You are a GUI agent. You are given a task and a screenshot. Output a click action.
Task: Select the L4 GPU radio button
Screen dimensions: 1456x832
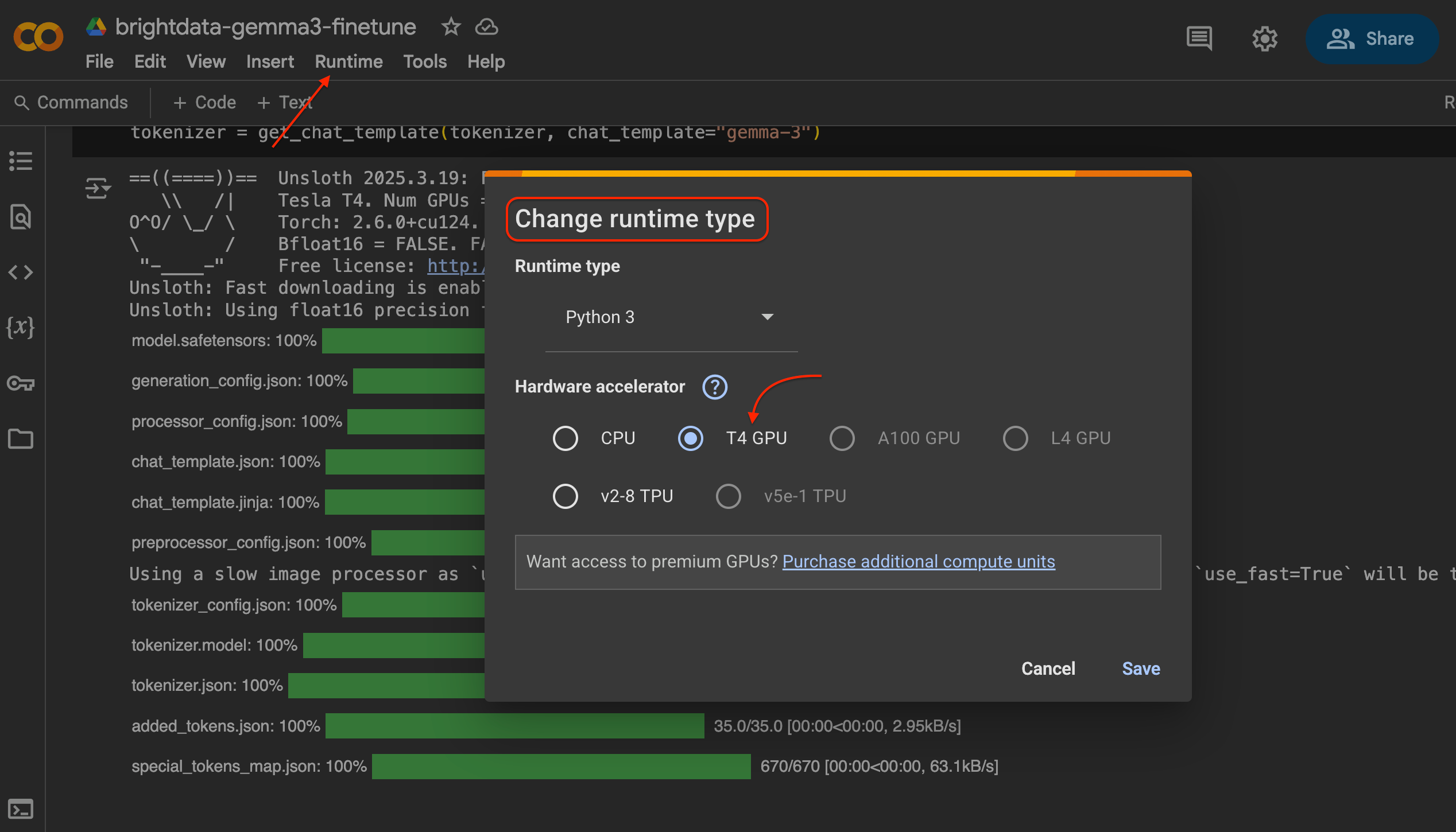[1016, 438]
